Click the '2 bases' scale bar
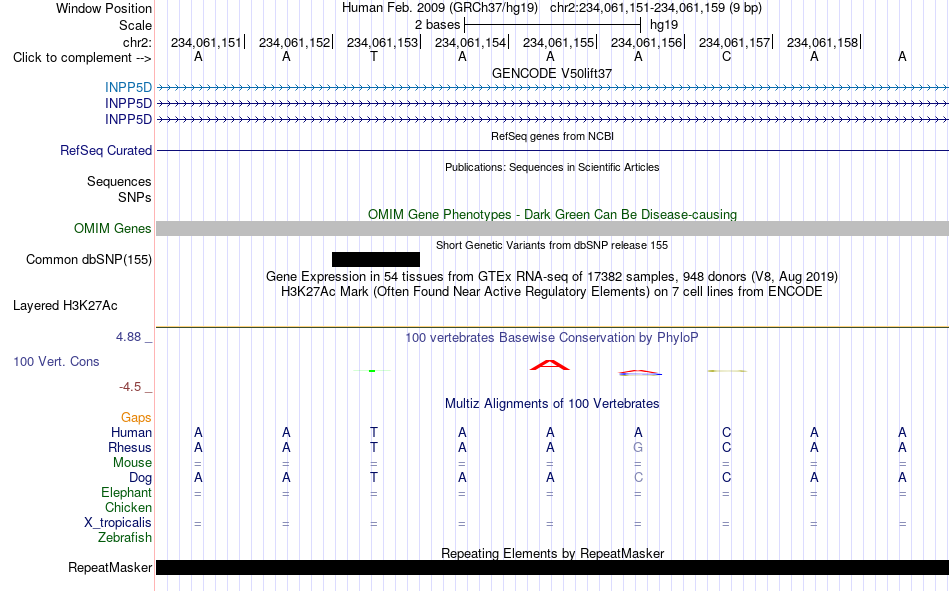 coord(552,25)
